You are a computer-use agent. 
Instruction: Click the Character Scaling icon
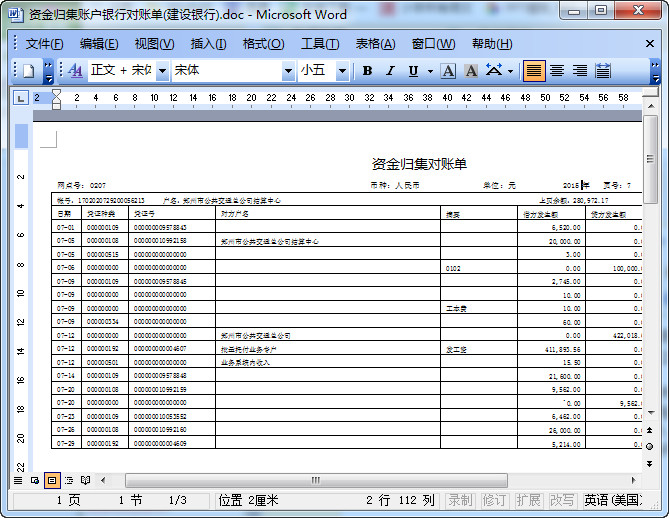(x=494, y=70)
